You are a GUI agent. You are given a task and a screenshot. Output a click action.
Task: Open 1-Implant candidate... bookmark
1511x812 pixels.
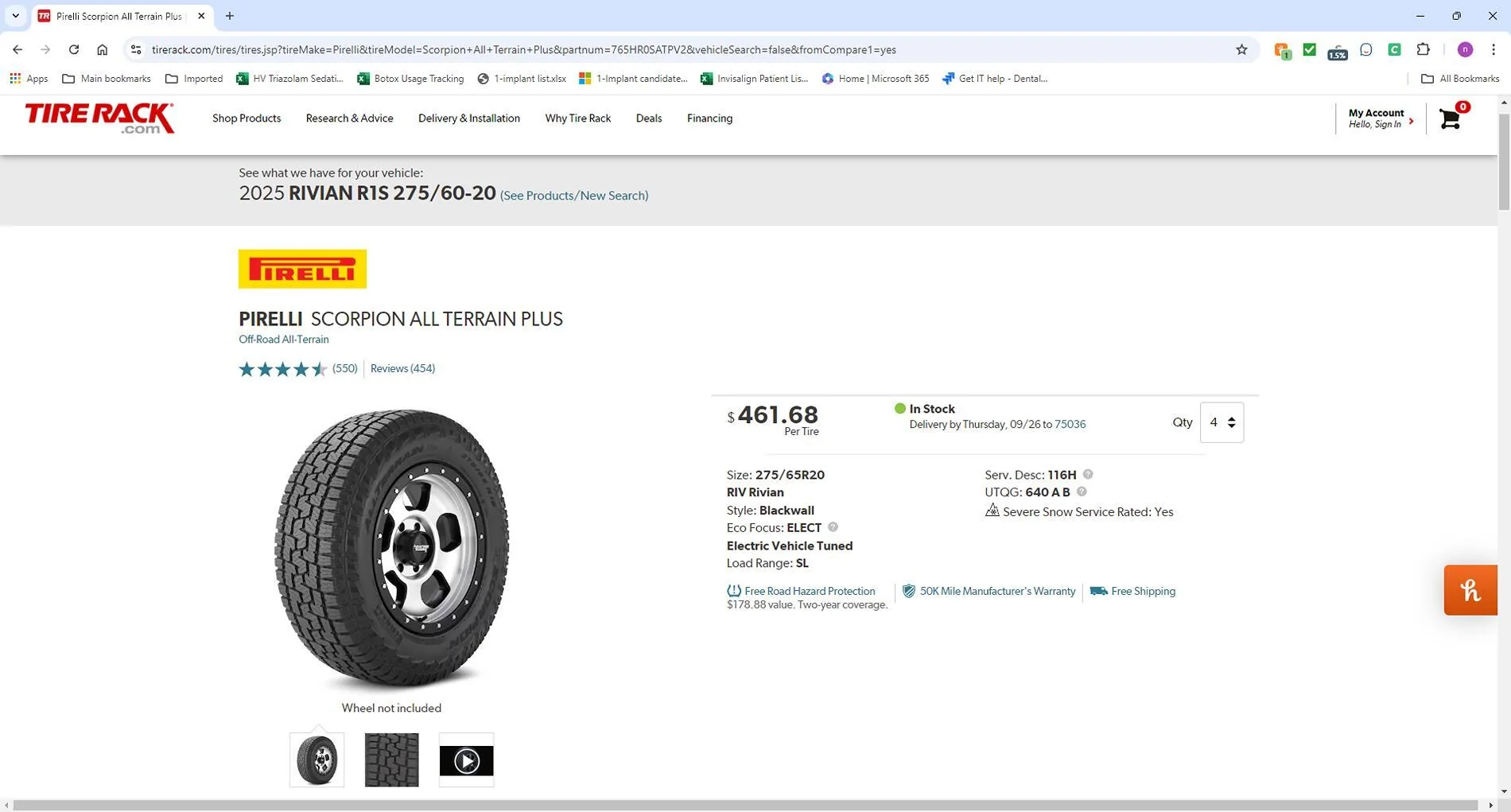tap(633, 79)
